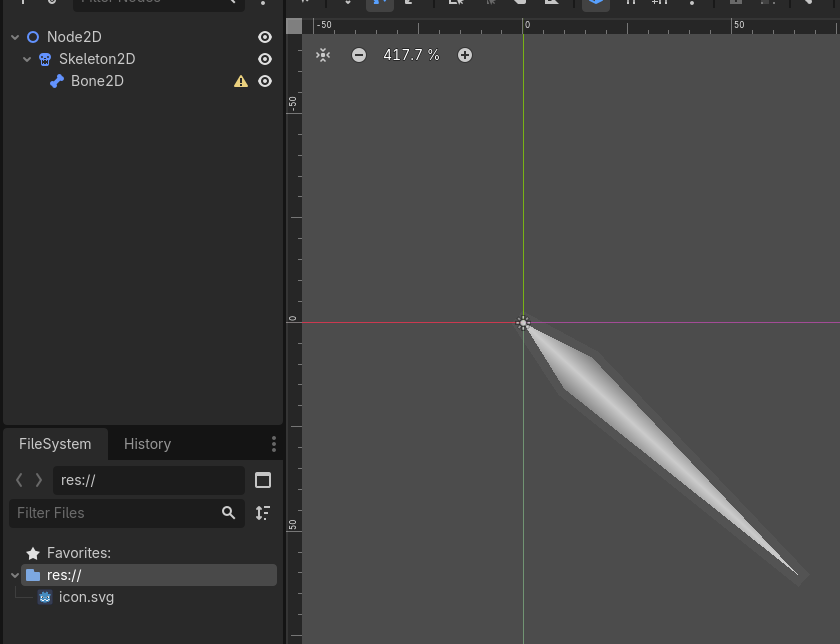Click the zoom out minus button
Viewport: 840px width, 644px height.
pyautogui.click(x=359, y=55)
